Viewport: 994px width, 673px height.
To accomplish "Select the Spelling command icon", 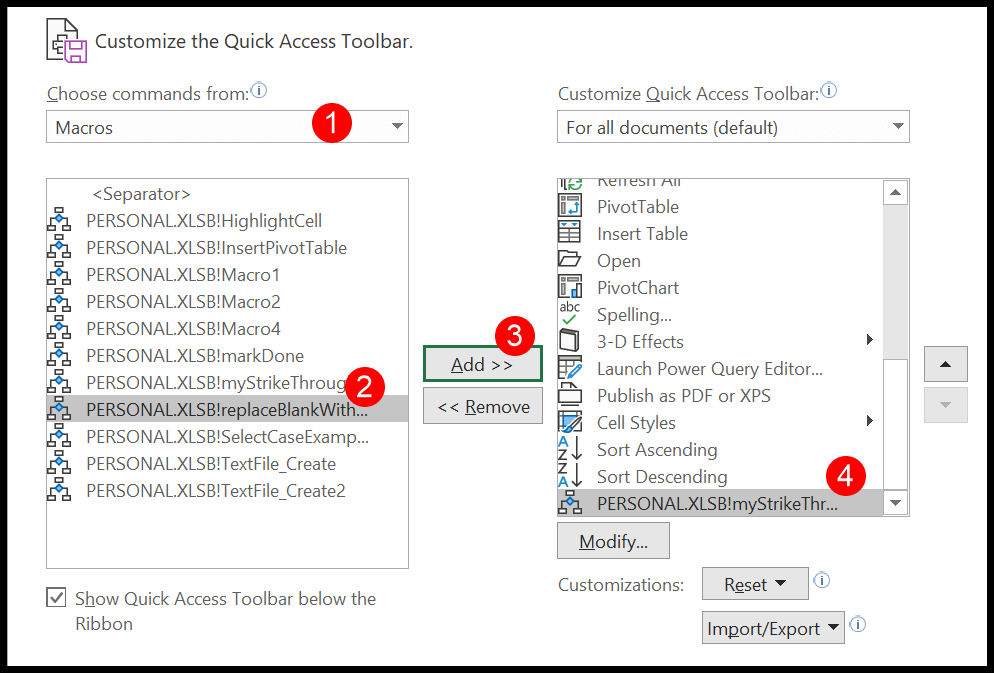I will pos(569,314).
